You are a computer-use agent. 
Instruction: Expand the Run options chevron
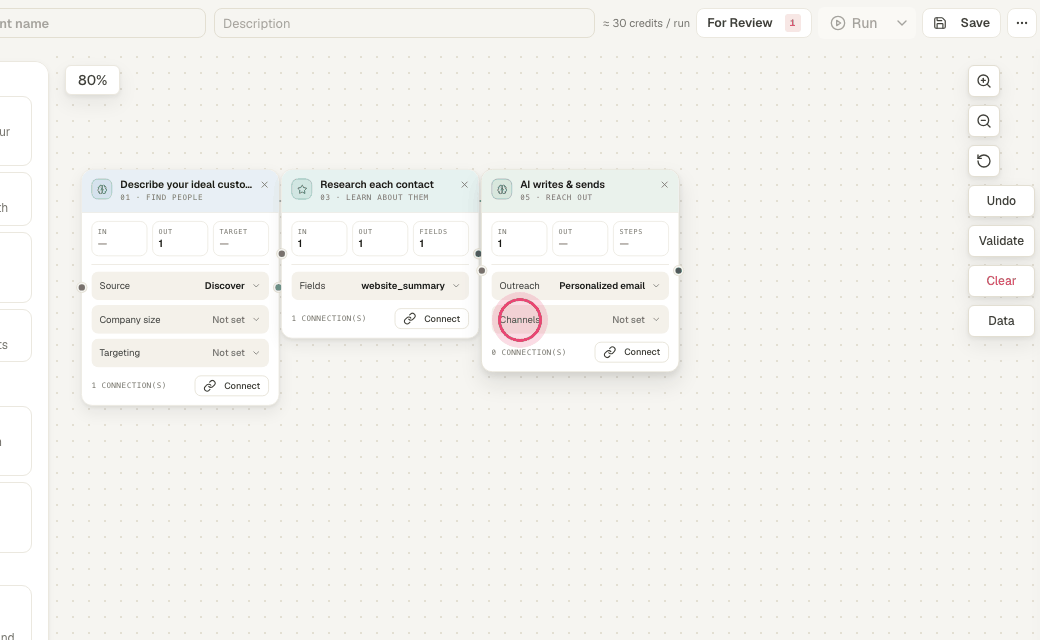point(901,23)
